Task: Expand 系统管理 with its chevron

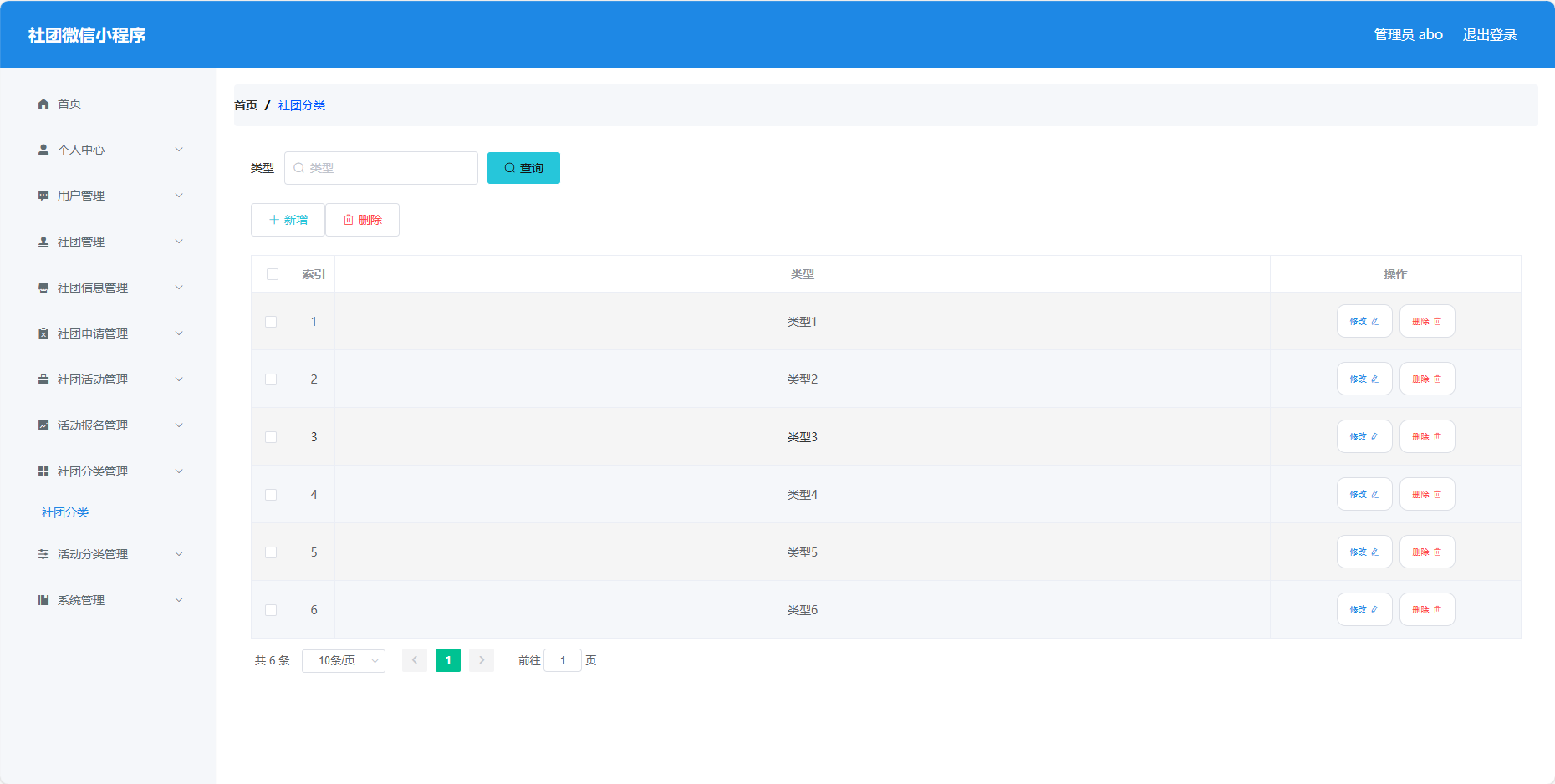Action: point(179,600)
